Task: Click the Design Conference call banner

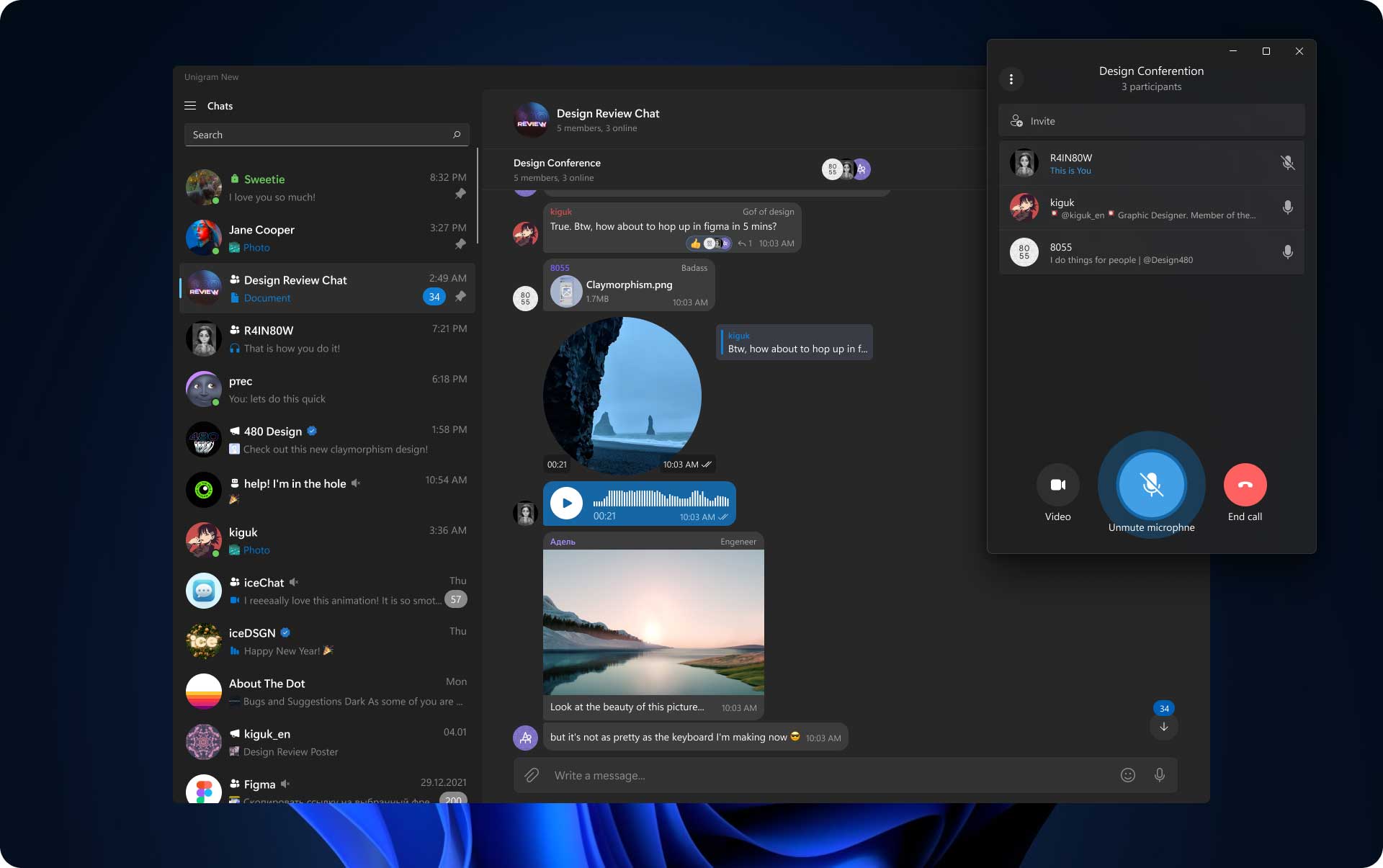Action: click(733, 170)
